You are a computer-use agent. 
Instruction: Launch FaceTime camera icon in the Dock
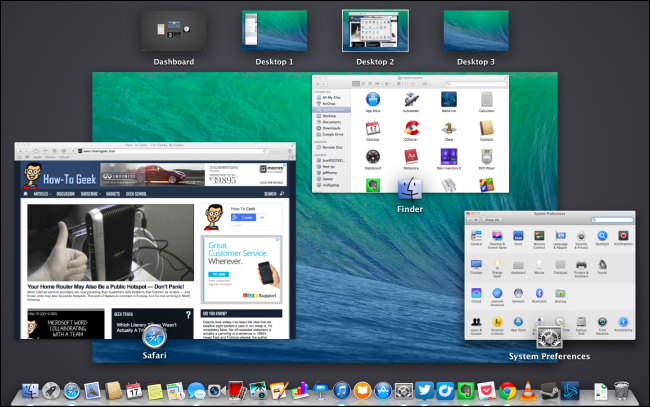216,391
